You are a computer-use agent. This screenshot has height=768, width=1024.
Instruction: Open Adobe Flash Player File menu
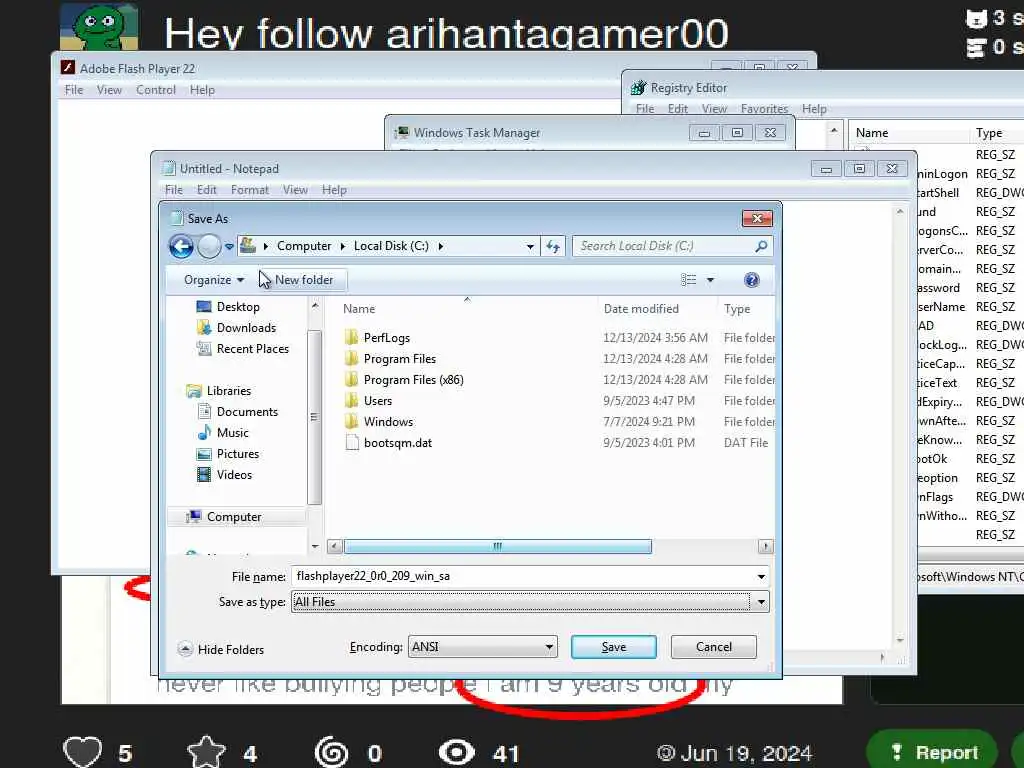point(74,90)
